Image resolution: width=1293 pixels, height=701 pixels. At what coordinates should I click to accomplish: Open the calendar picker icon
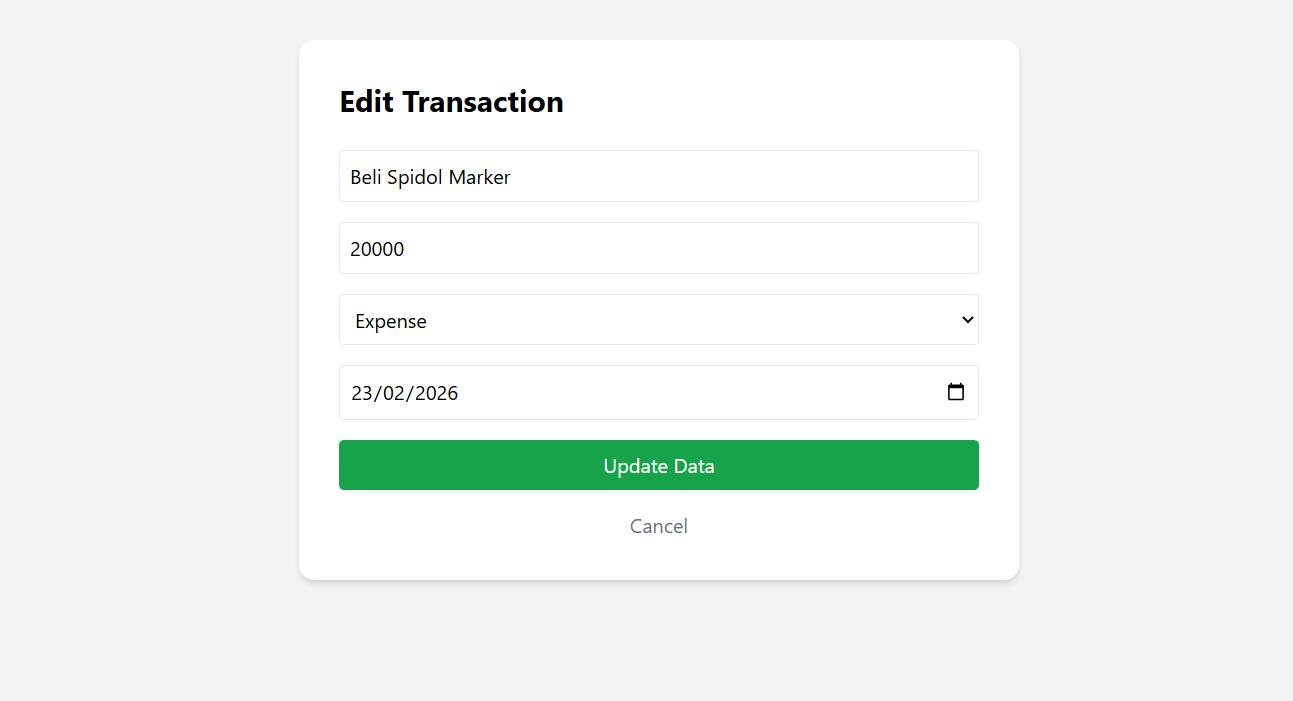[x=956, y=392]
